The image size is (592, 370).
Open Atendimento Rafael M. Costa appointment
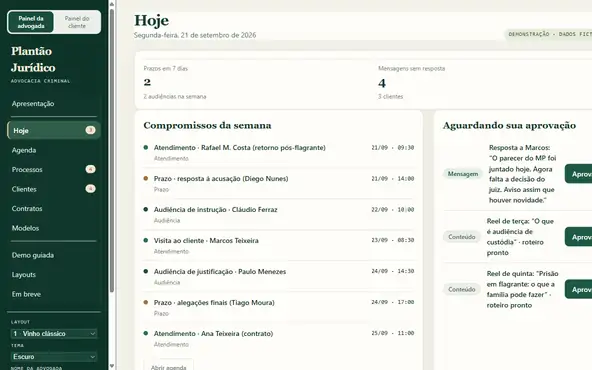[279, 153]
